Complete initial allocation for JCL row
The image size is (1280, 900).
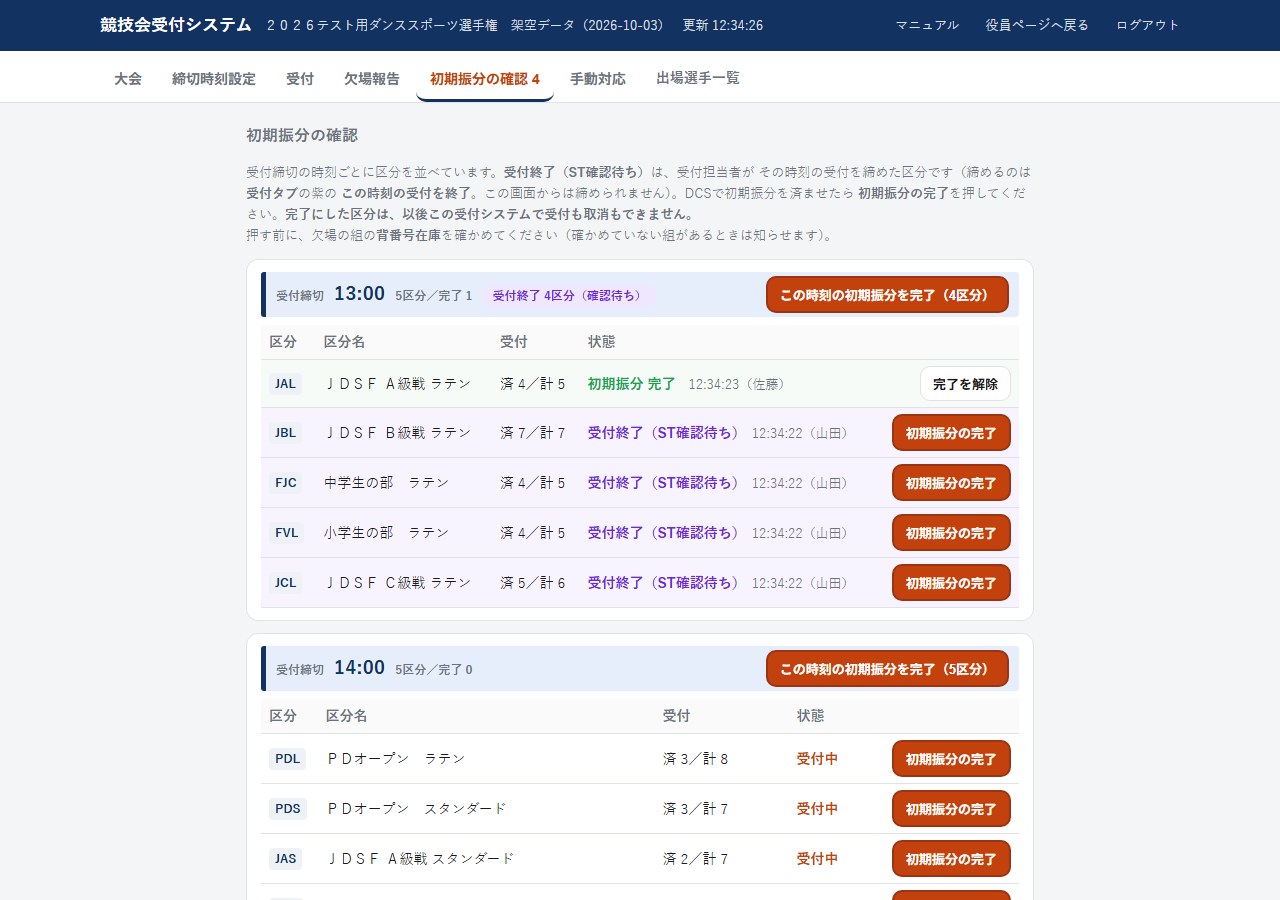(x=951, y=583)
